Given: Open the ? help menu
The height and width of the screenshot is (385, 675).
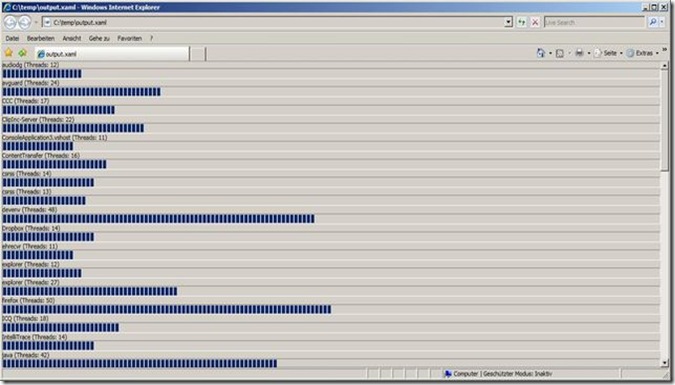Looking at the screenshot, I should pyautogui.click(x=152, y=38).
